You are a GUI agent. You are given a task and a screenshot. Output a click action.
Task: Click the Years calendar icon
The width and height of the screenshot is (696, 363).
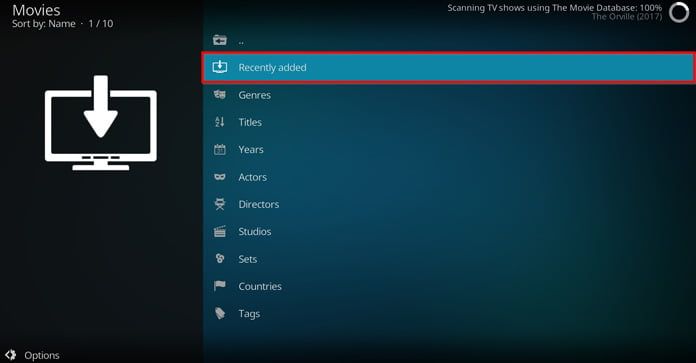pyautogui.click(x=220, y=150)
